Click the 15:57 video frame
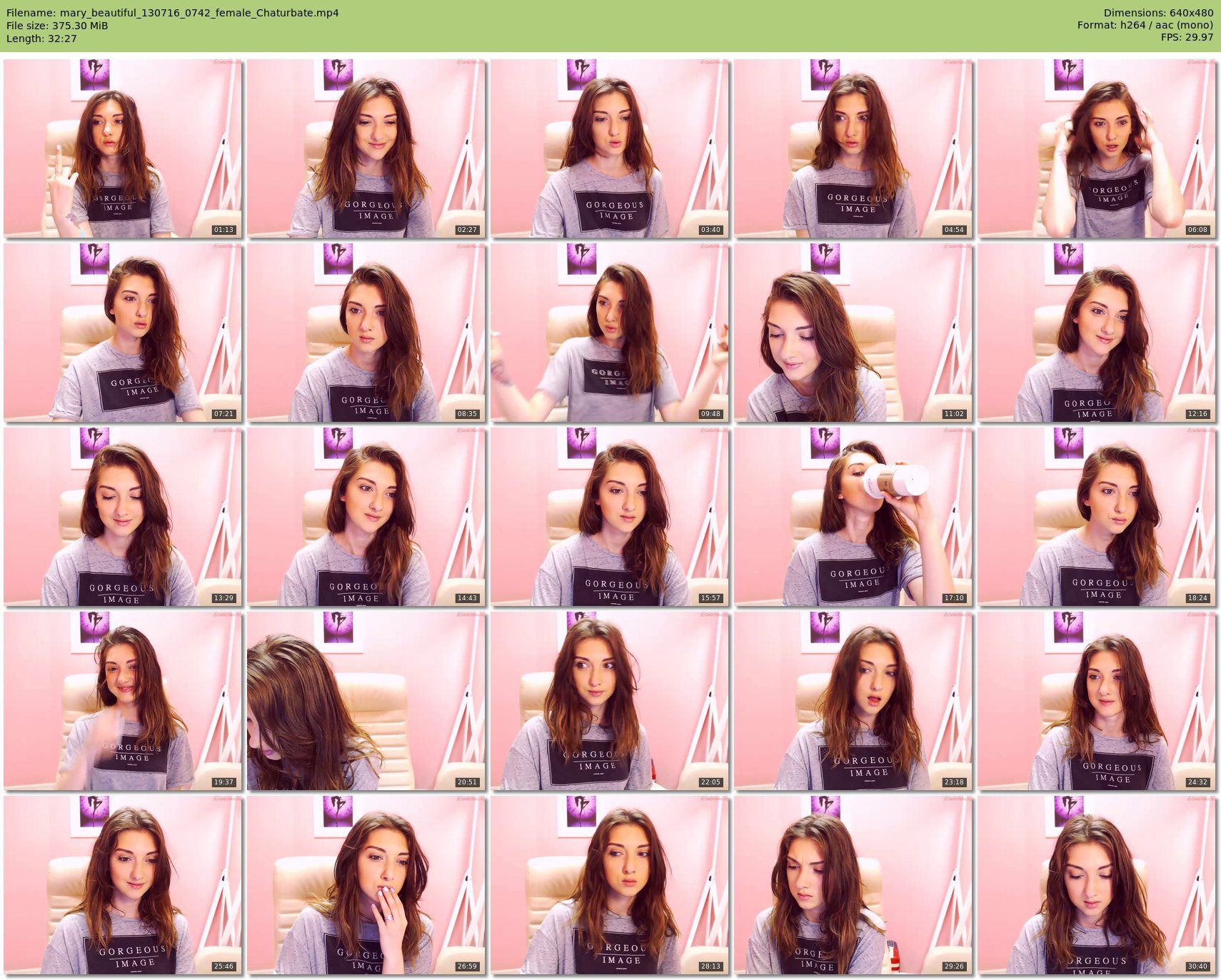Viewport: 1221px width, 980px height. [x=610, y=516]
